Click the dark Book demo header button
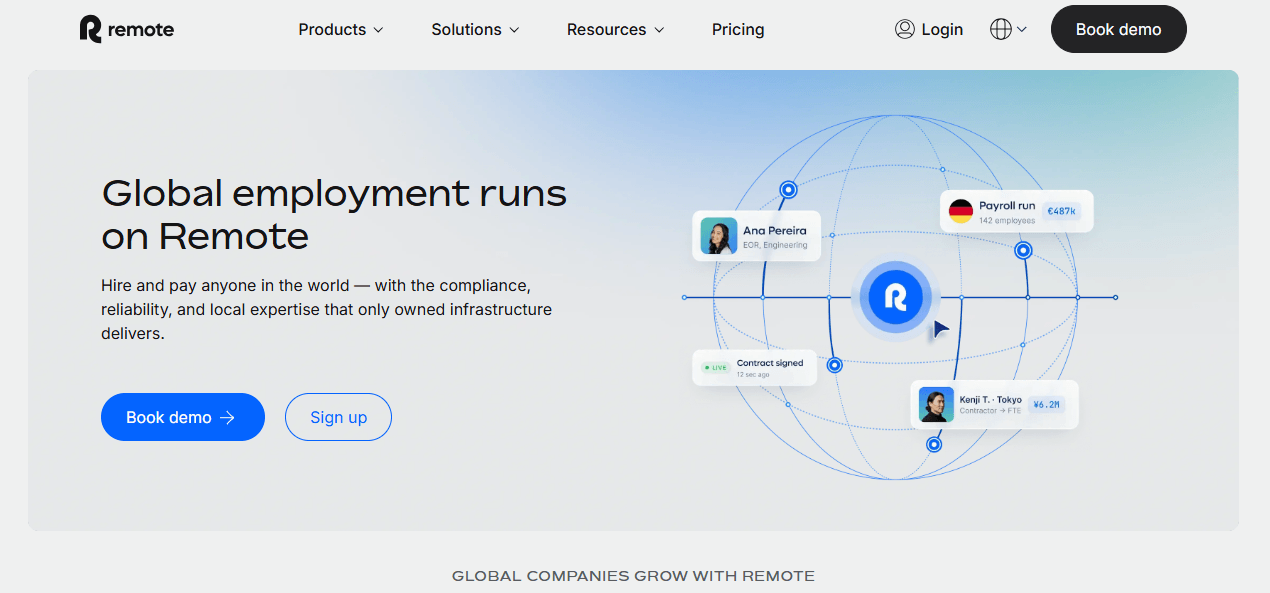This screenshot has width=1270, height=593. pos(1119,29)
